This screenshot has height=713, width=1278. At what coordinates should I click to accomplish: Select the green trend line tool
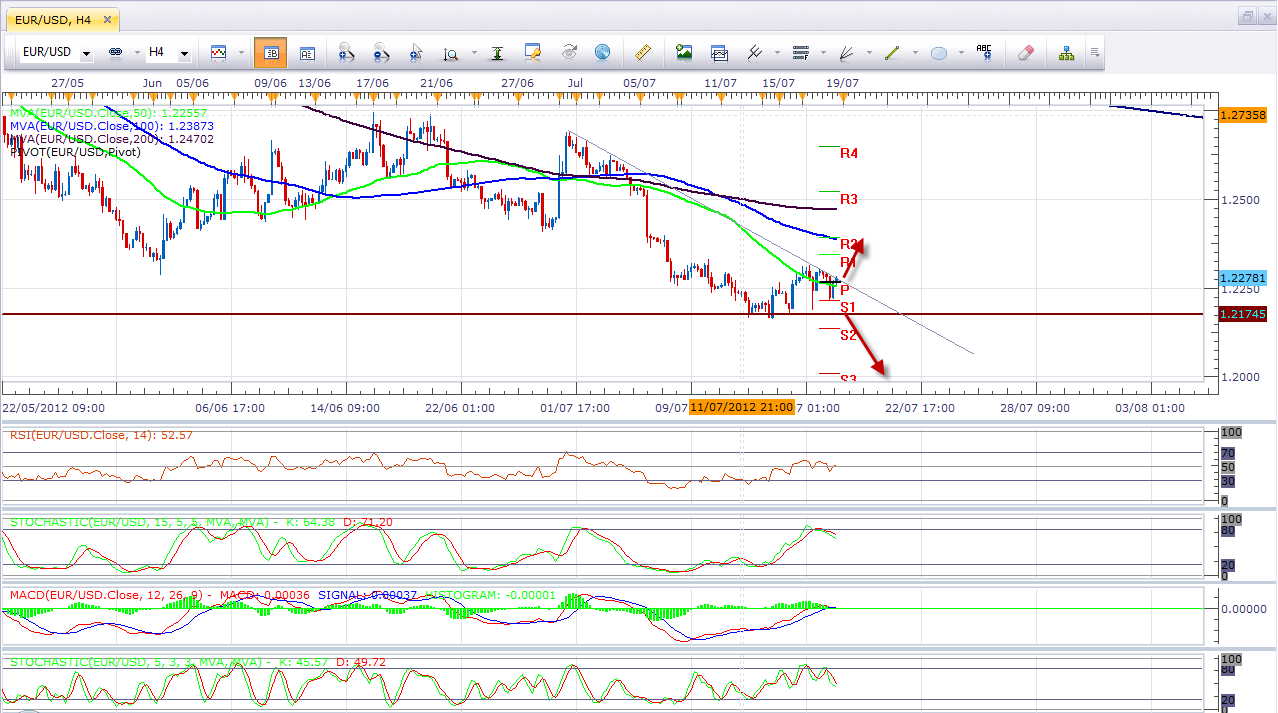(x=893, y=52)
